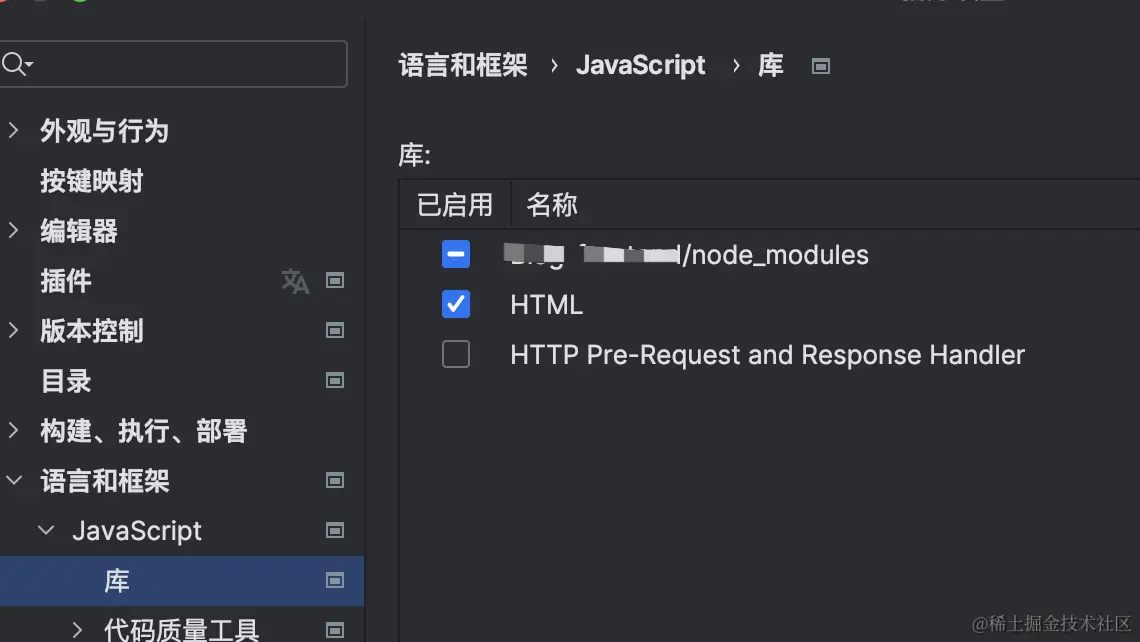The width and height of the screenshot is (1140, 642).
Task: Click the project icon in the breadcrumb header
Action: 821,66
